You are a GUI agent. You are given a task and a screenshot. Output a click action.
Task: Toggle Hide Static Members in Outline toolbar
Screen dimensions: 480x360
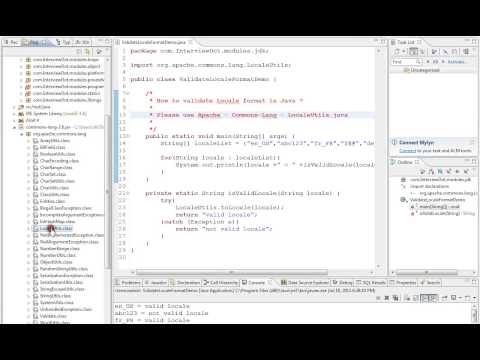[x=449, y=172]
